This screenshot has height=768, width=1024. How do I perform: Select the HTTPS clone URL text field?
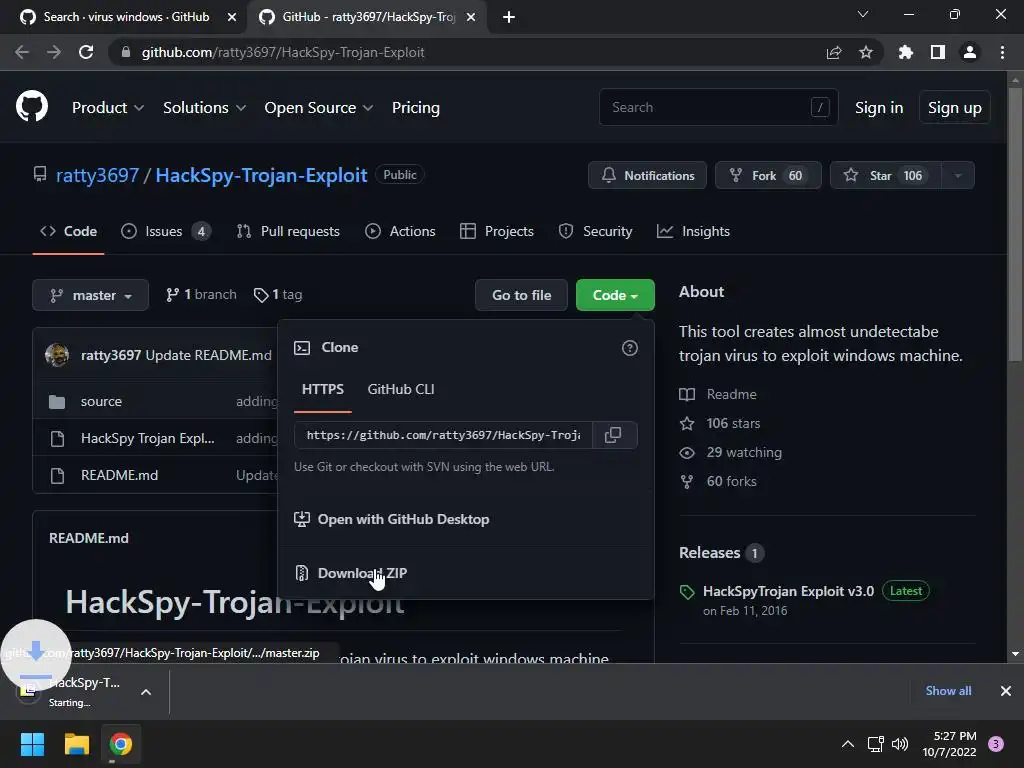(443, 435)
